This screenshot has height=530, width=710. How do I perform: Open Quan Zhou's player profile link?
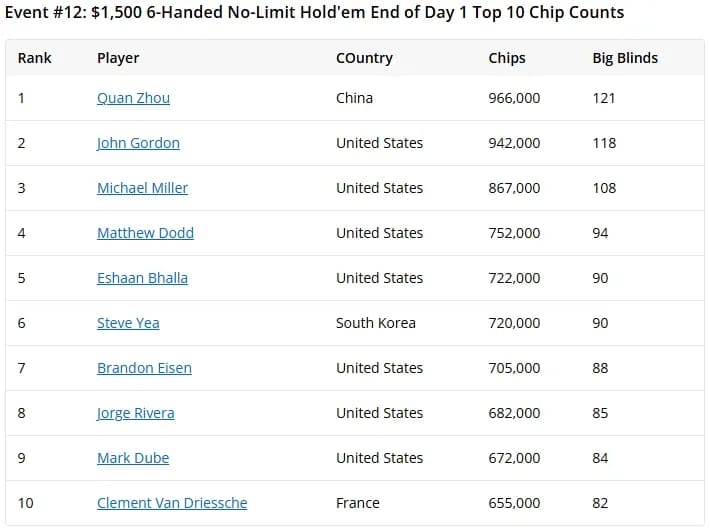(x=133, y=98)
